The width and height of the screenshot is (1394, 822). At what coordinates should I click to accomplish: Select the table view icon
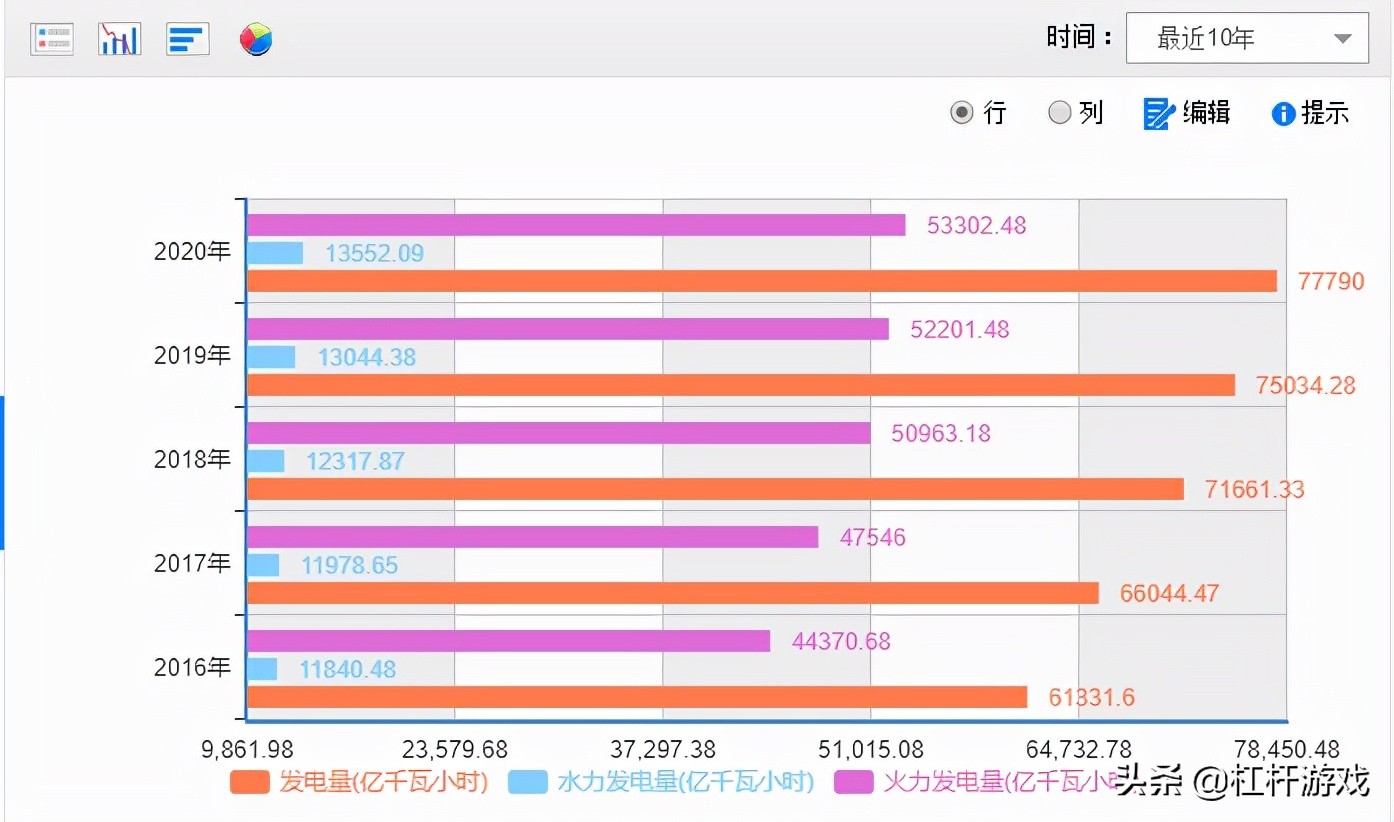[51, 38]
